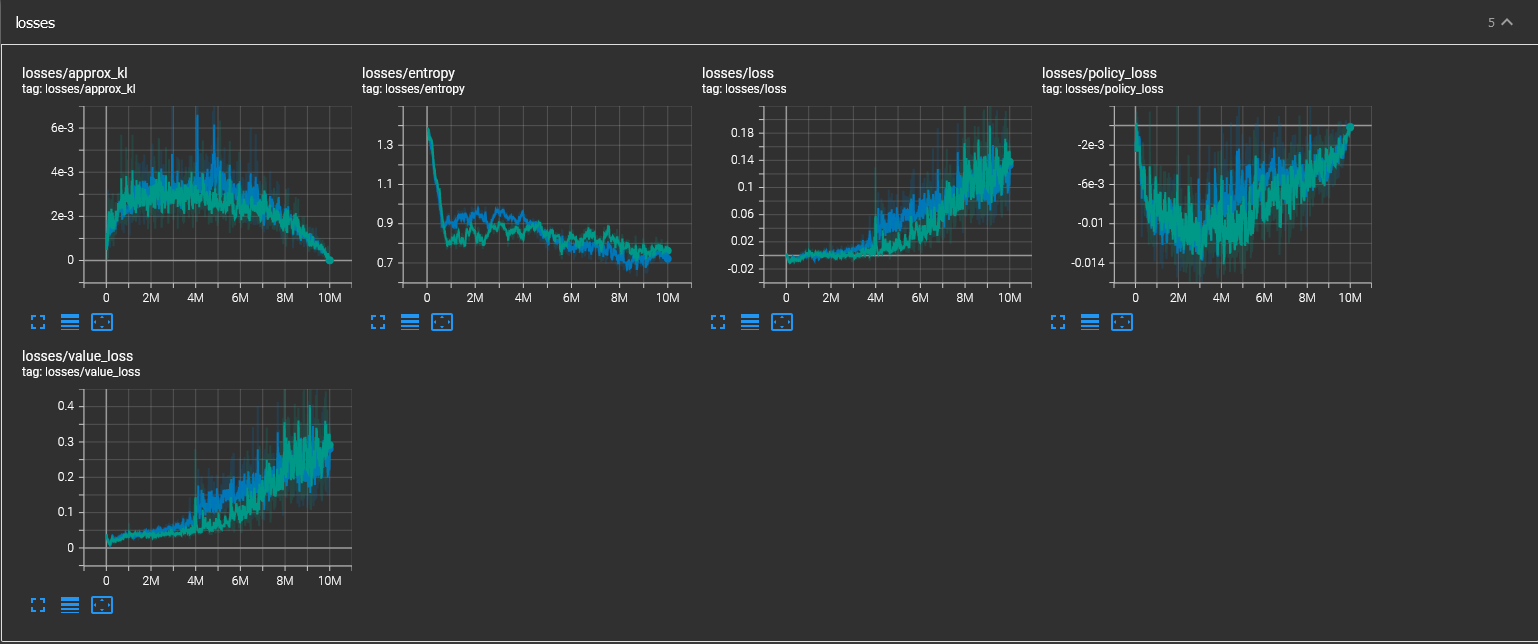Image resolution: width=1538 pixels, height=644 pixels.
Task: Expand value_loss chart to full size
Action: pyautogui.click(x=38, y=605)
